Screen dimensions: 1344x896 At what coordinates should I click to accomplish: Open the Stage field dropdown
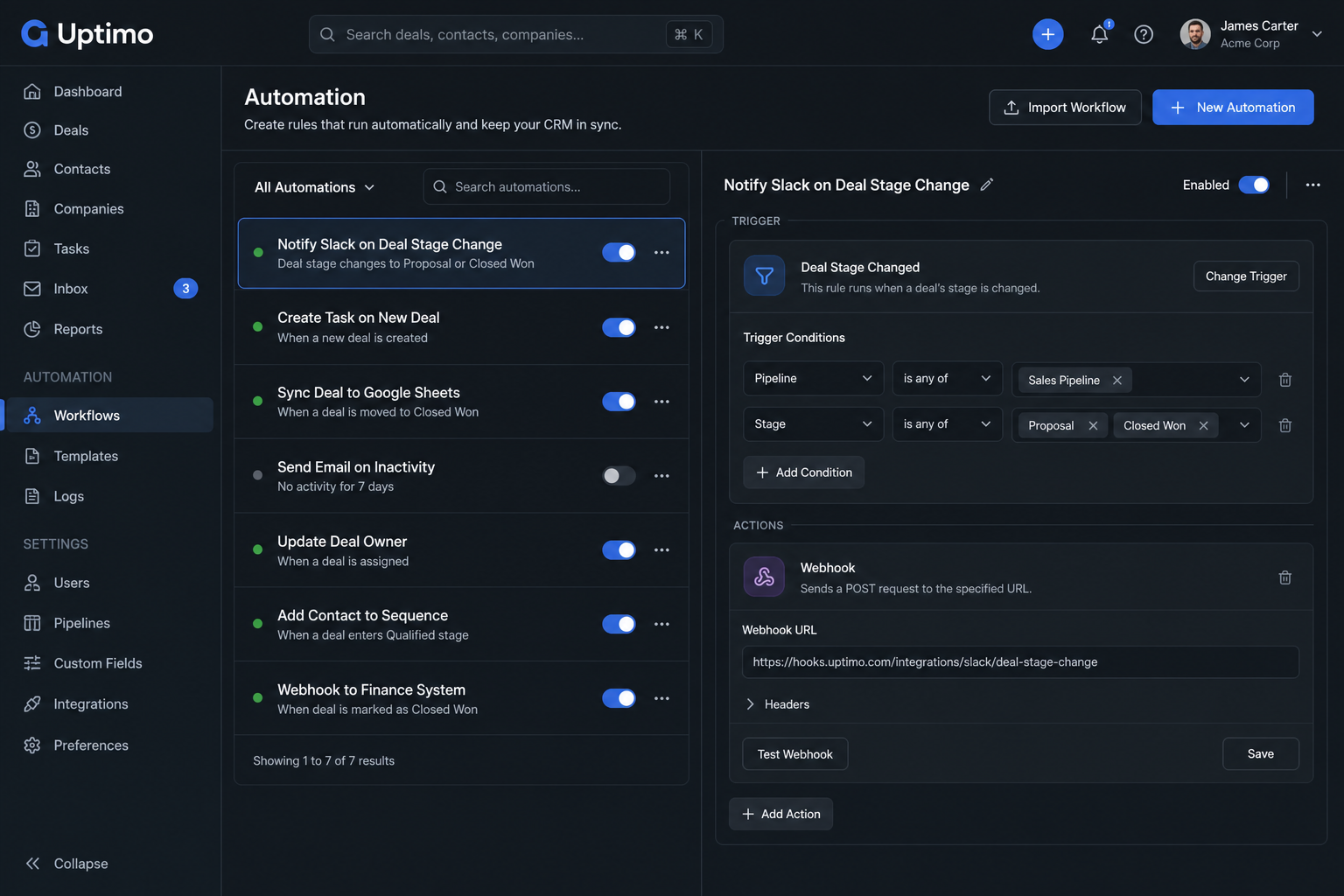(813, 423)
